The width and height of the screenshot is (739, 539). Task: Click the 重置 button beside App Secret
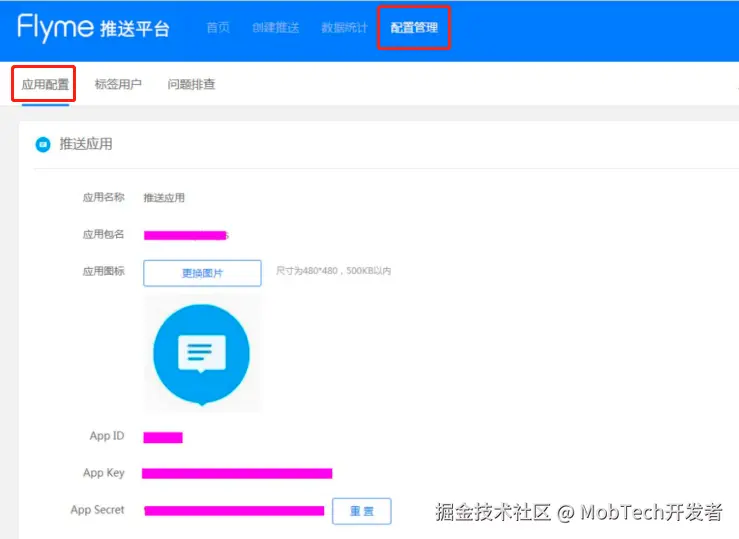pos(361,511)
